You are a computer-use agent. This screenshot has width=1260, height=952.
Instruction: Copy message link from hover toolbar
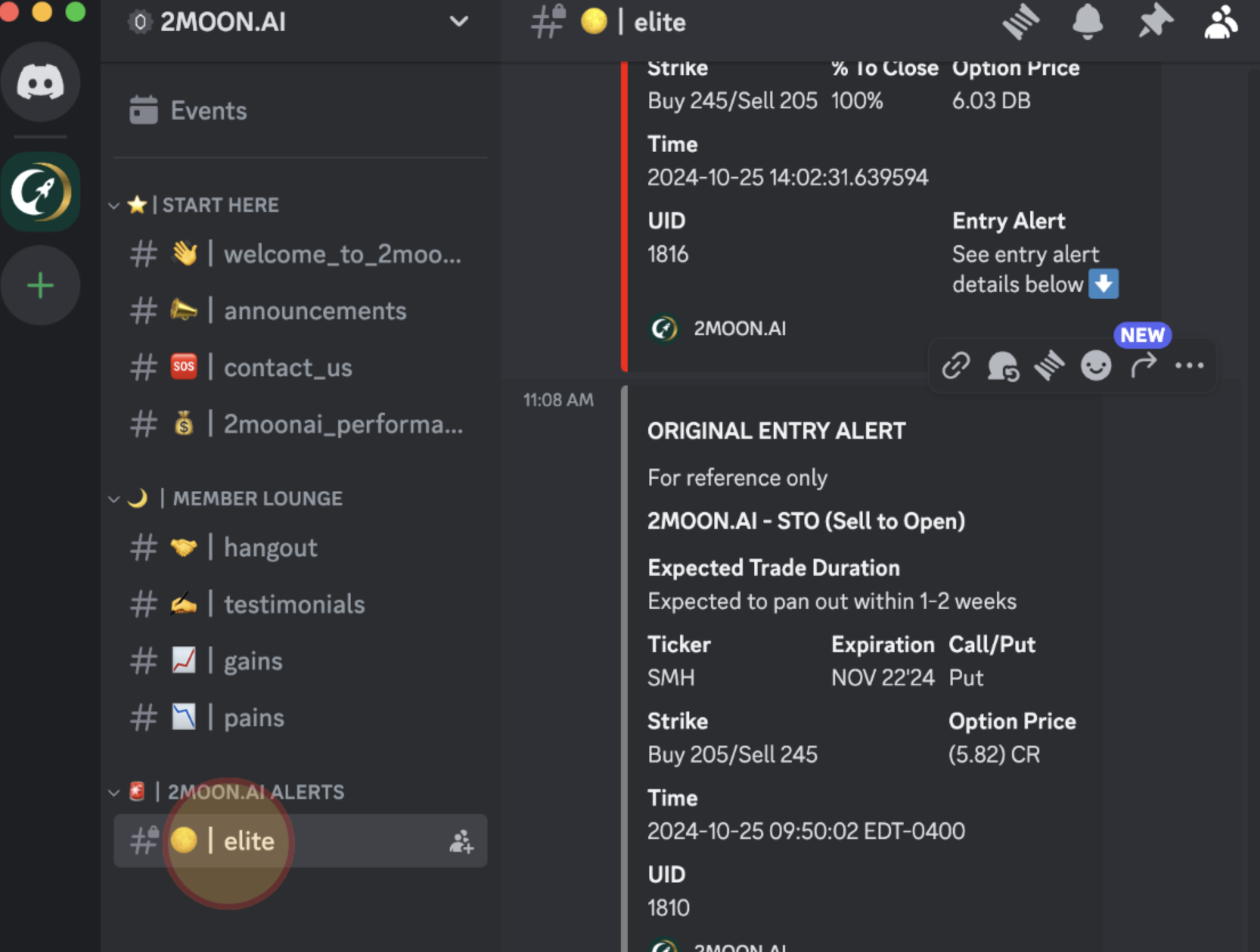click(x=956, y=366)
